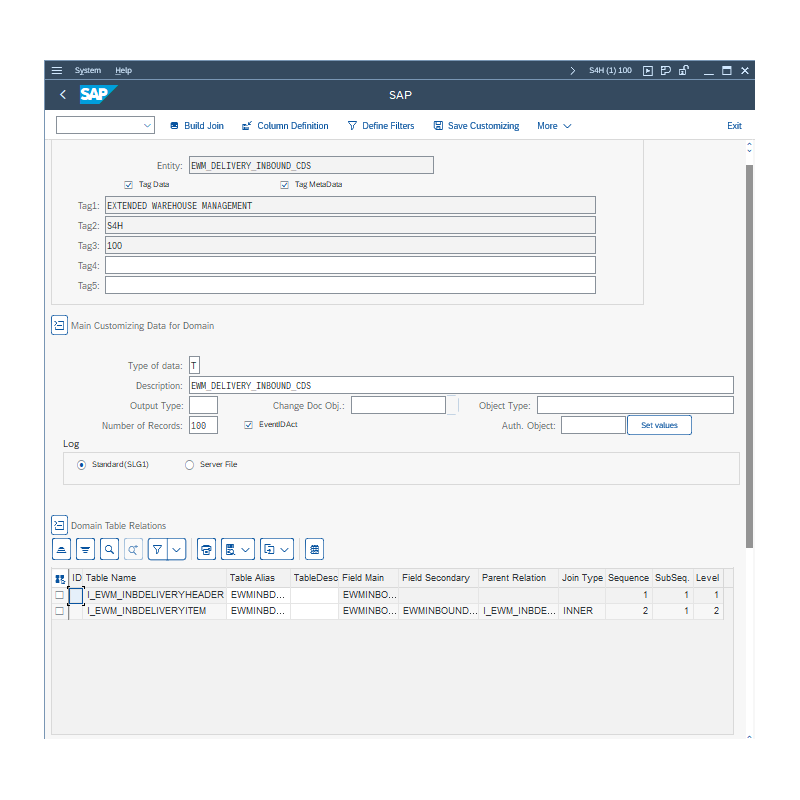Click Save Customizing in the toolbar
Screen dimensions: 800x800
pos(476,126)
